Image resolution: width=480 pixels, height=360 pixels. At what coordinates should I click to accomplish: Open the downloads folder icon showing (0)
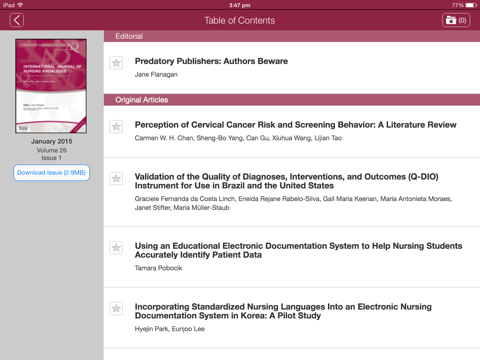tap(456, 20)
